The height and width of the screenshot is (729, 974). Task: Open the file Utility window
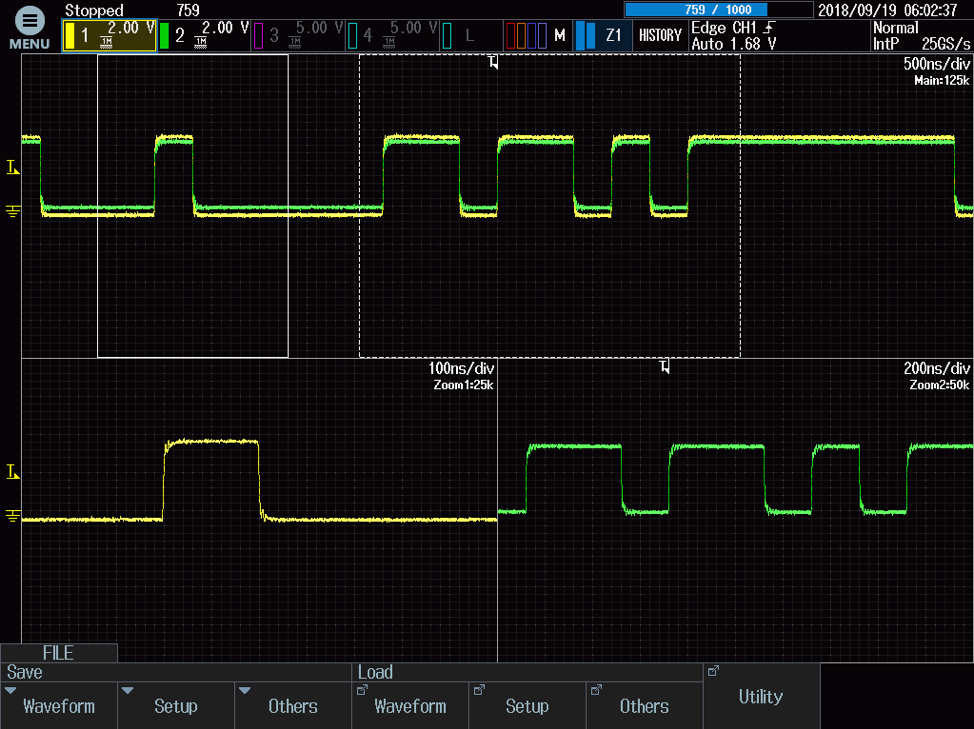click(x=761, y=696)
